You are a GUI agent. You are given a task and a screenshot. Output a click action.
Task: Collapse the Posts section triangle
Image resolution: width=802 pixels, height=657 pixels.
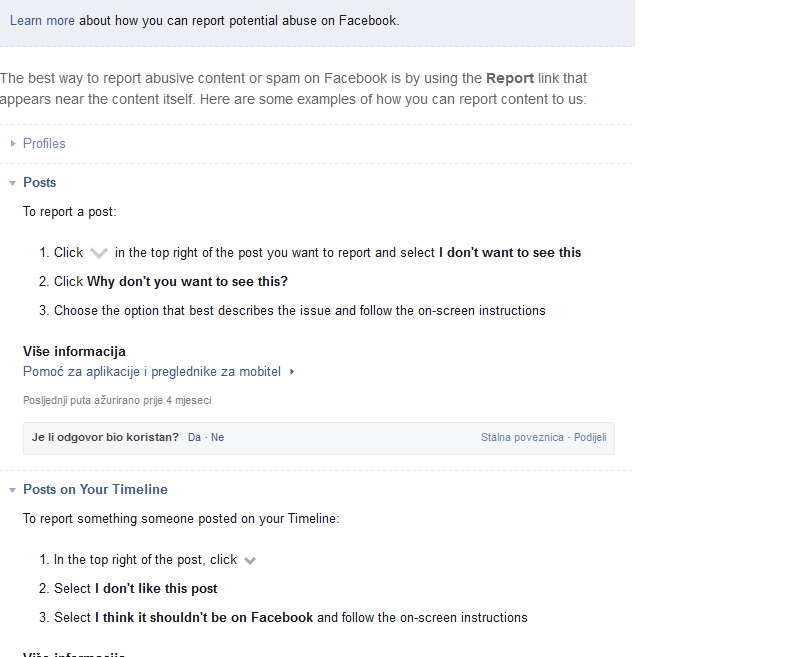[13, 183]
